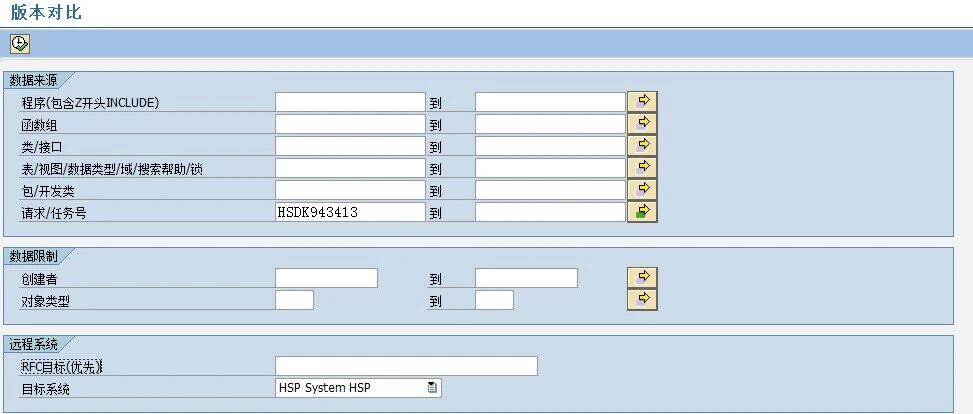Screen dimensions: 973x414
Task: Focus the 包/开发类 upper value field
Action: click(x=550, y=190)
